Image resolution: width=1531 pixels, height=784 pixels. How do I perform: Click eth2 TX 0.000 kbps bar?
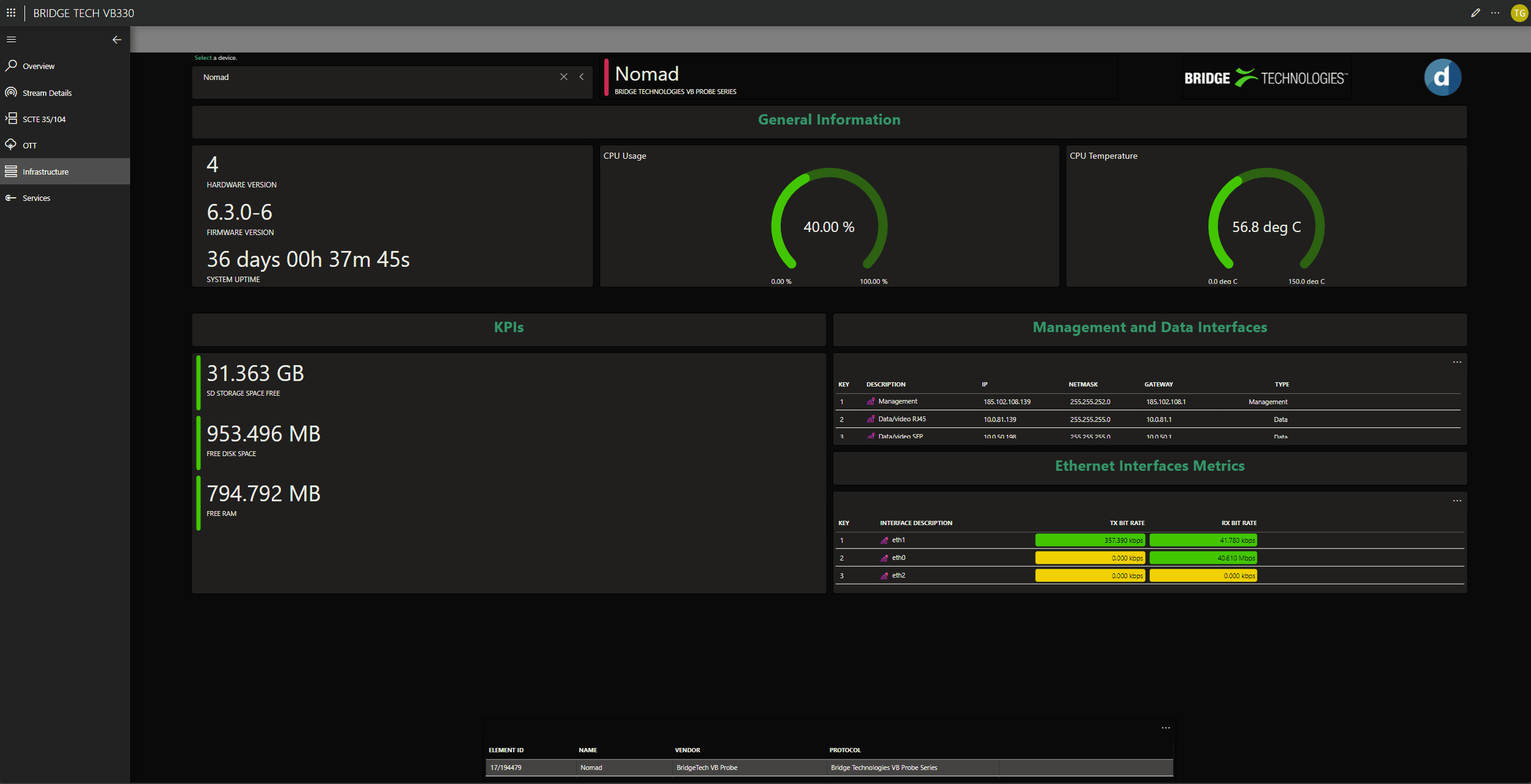coord(1090,576)
